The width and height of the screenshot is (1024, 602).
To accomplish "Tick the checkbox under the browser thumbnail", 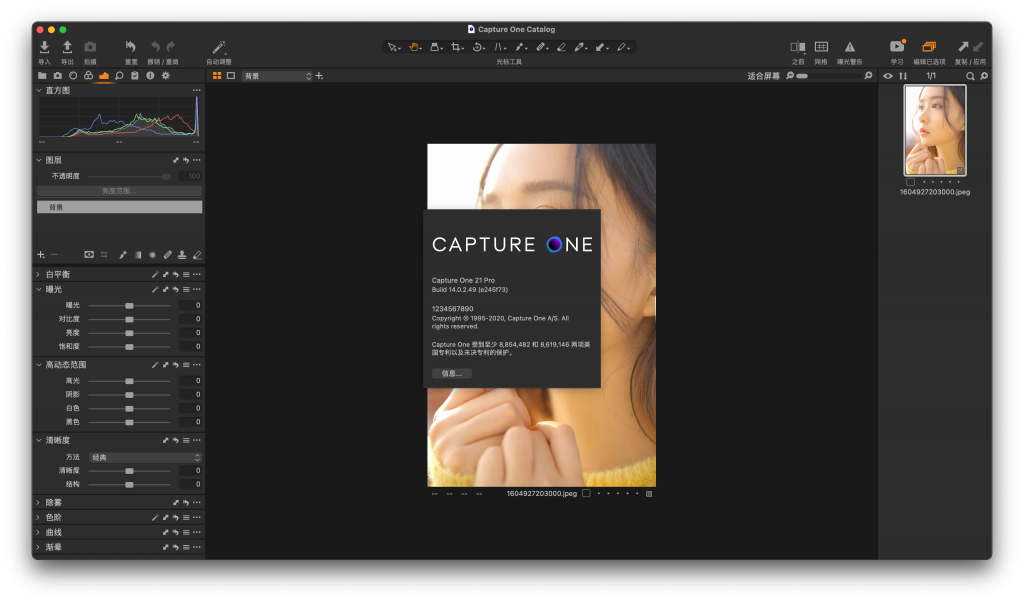I will click(x=910, y=182).
